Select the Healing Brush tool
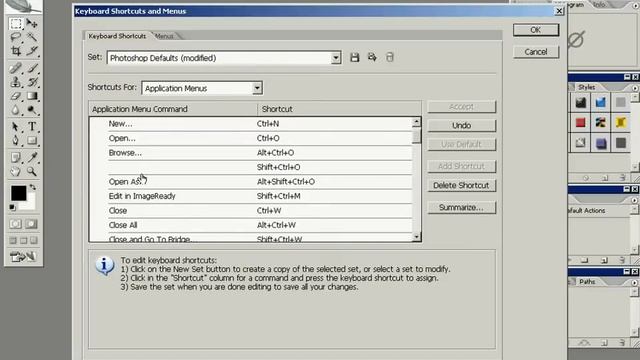Viewport: 640px width, 360px height. (x=16, y=68)
